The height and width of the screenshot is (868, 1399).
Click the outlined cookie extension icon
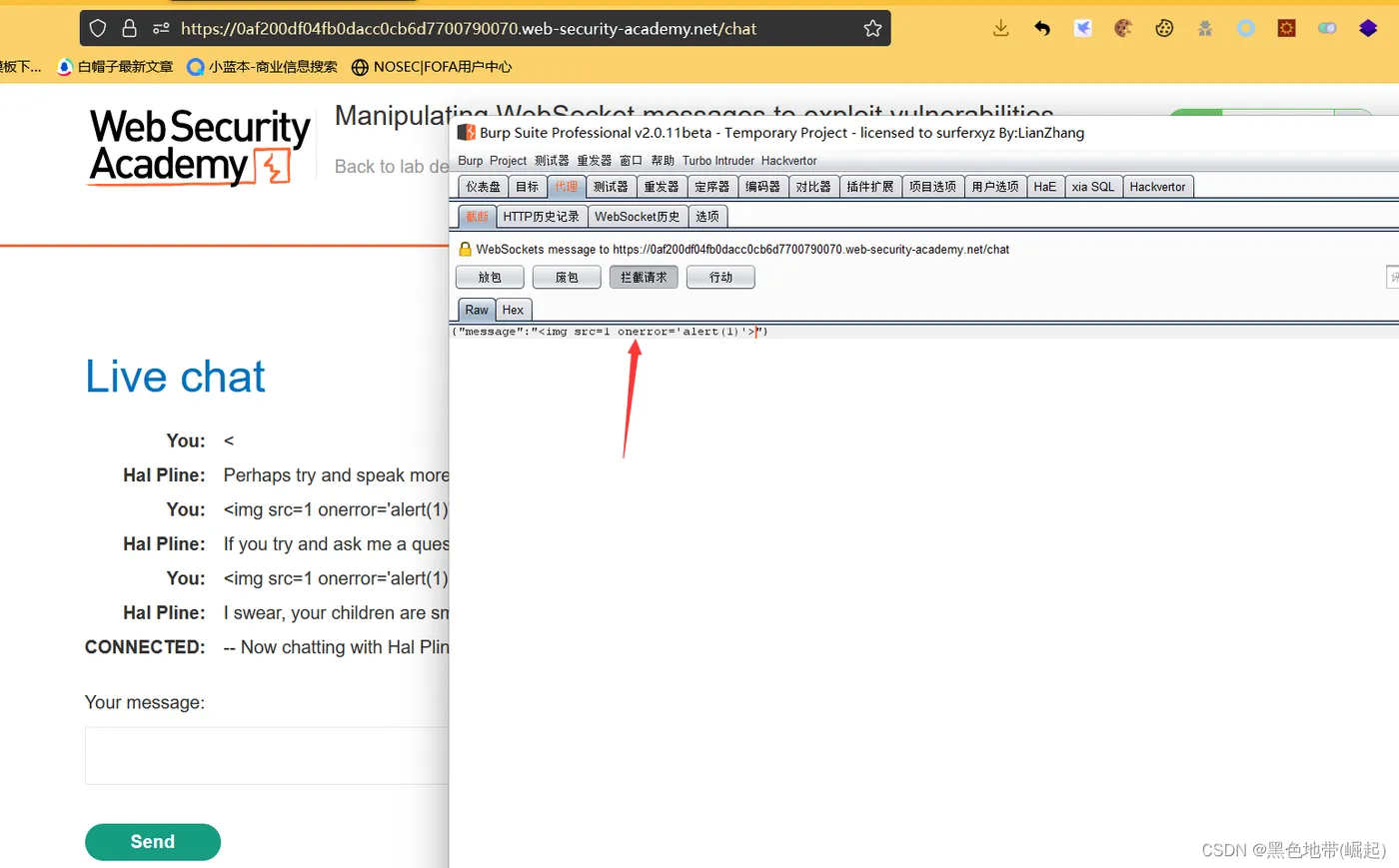click(x=1164, y=28)
